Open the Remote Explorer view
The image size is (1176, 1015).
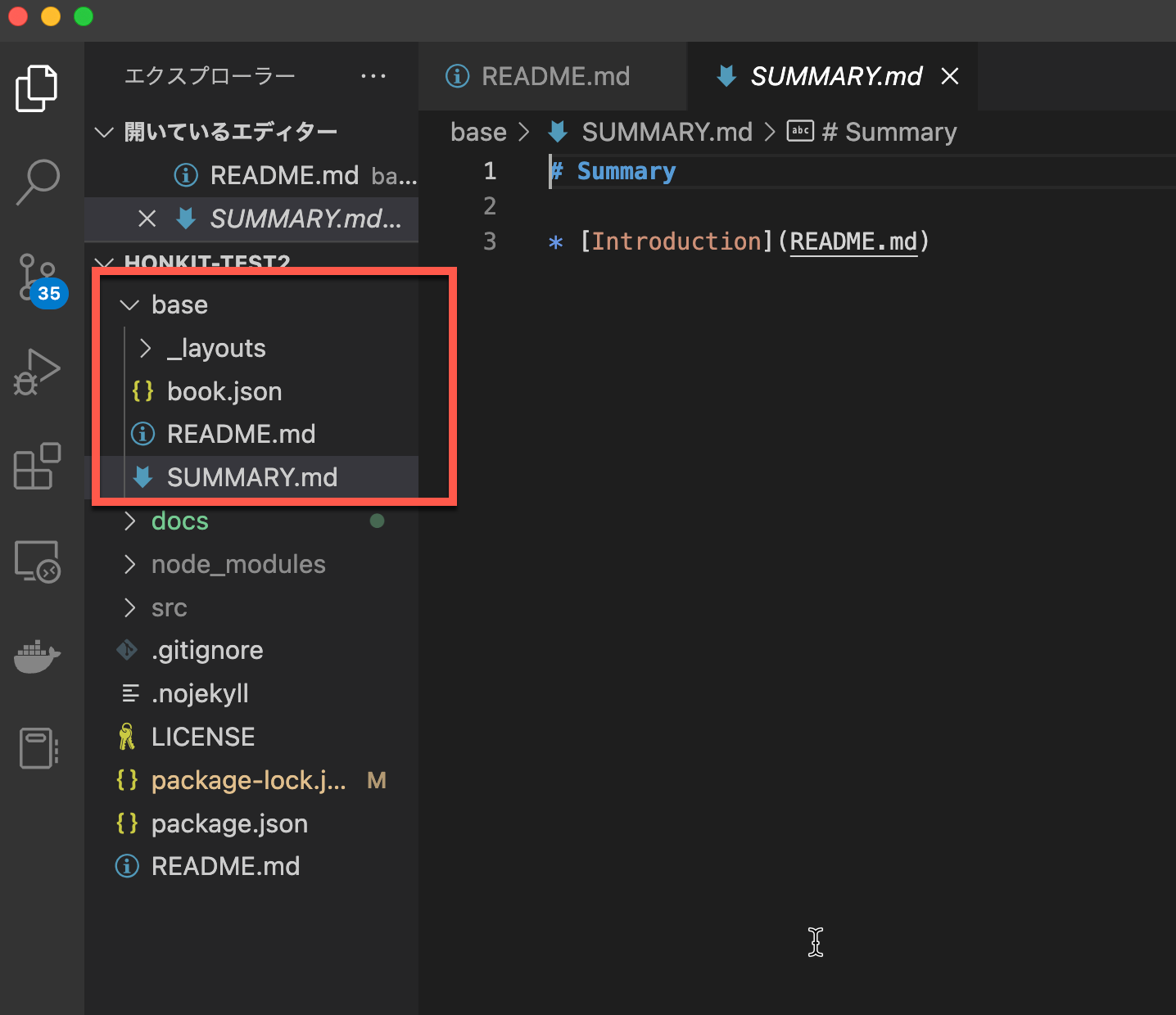click(37, 562)
